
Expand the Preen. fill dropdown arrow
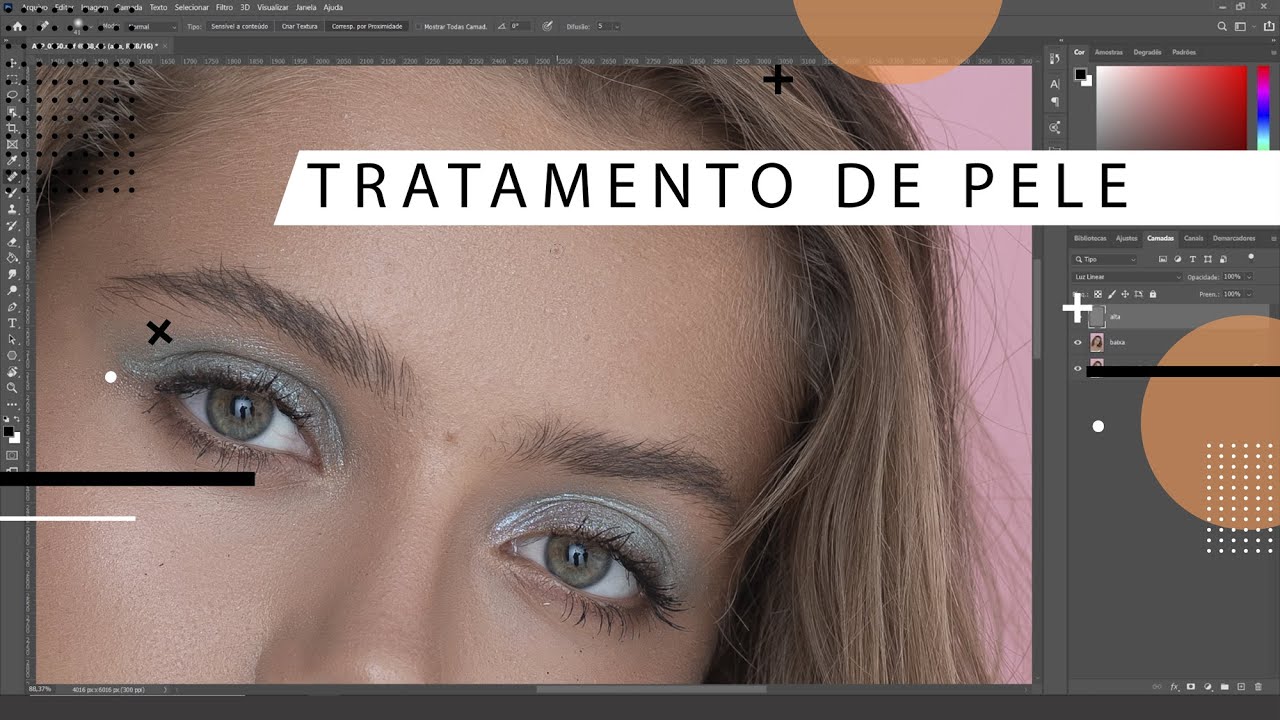pyautogui.click(x=1249, y=294)
